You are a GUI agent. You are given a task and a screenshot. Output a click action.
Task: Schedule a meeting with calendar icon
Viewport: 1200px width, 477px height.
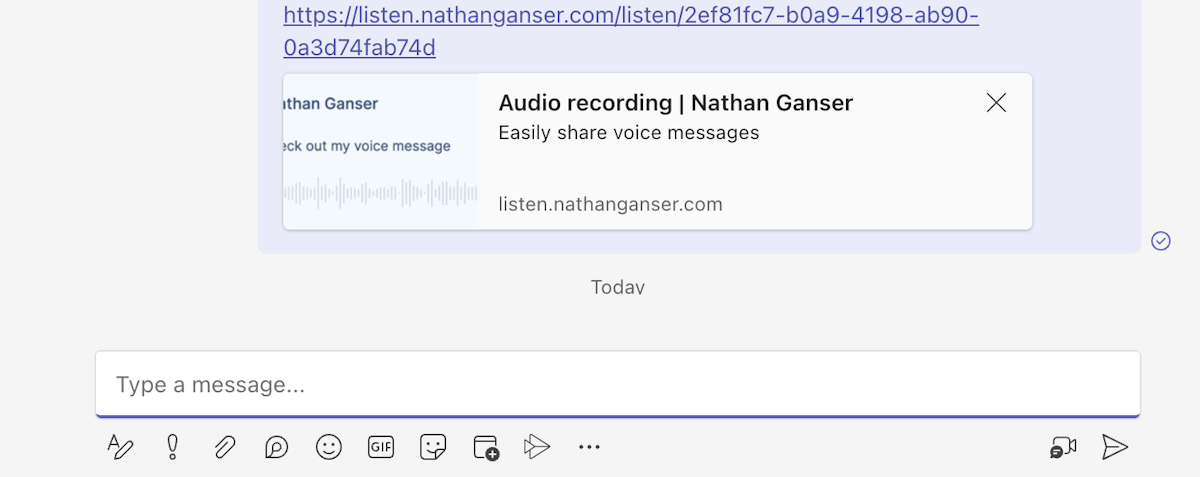(x=486, y=447)
